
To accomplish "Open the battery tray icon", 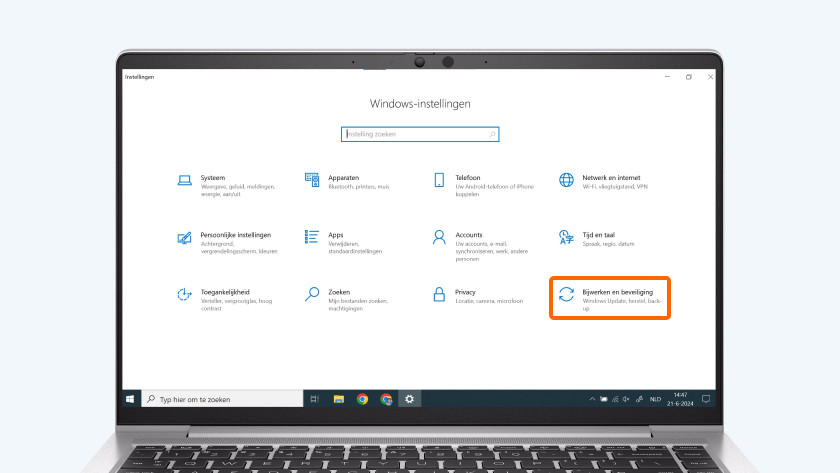I will (604, 399).
